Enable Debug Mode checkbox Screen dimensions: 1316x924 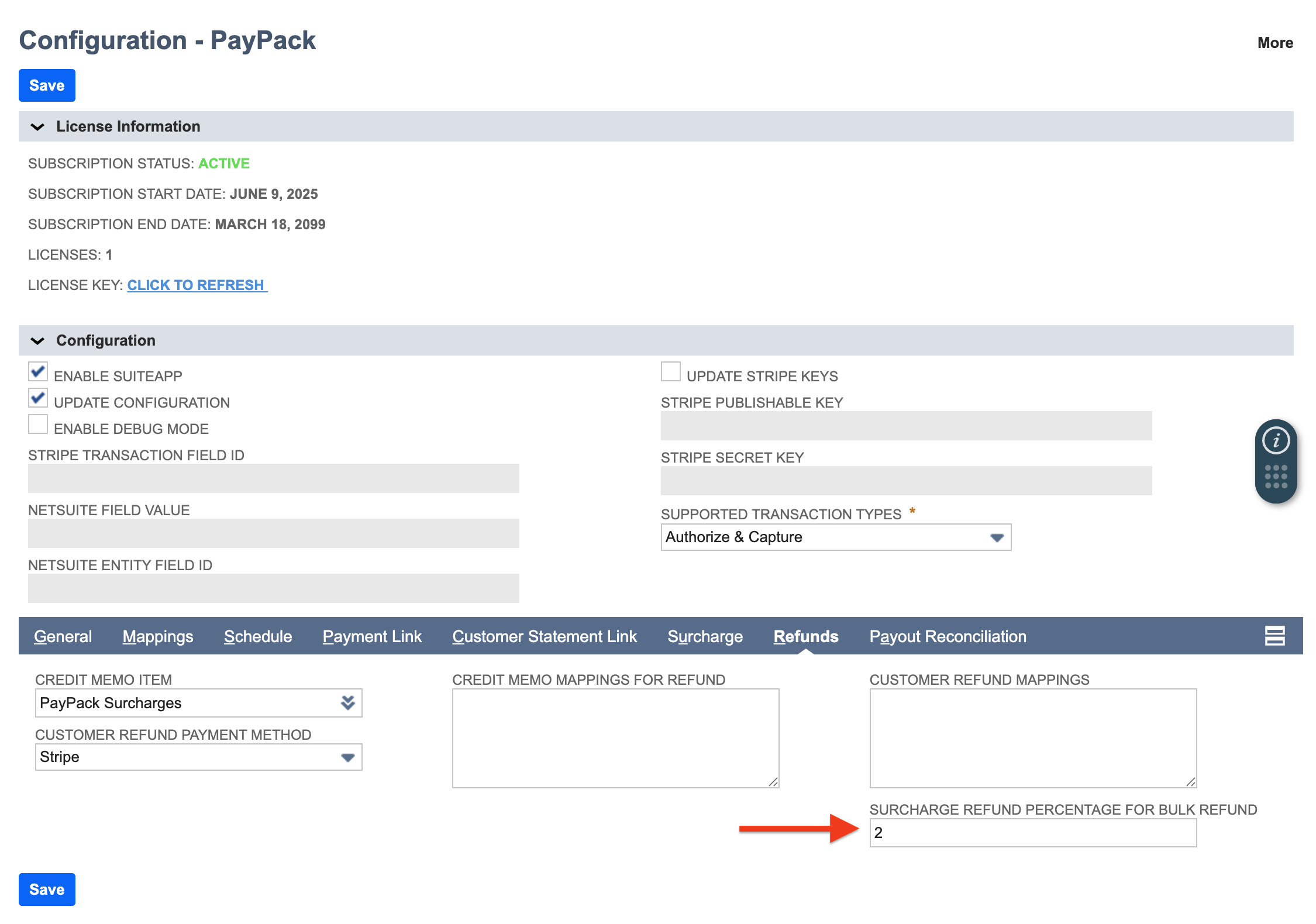pyautogui.click(x=38, y=425)
